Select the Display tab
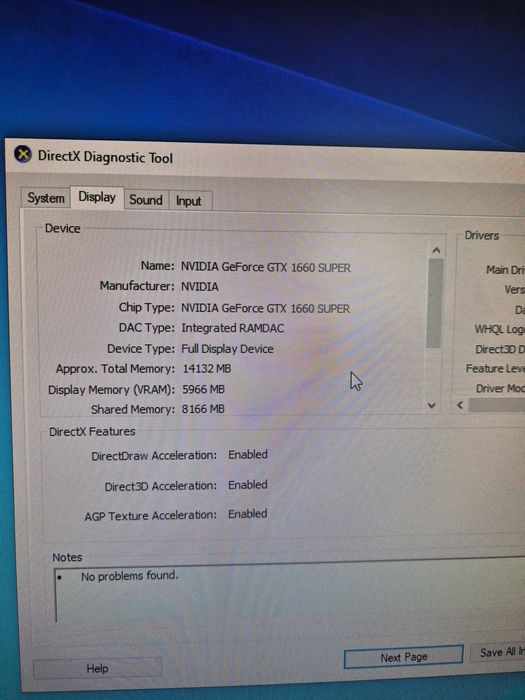This screenshot has width=525, height=700. click(97, 197)
